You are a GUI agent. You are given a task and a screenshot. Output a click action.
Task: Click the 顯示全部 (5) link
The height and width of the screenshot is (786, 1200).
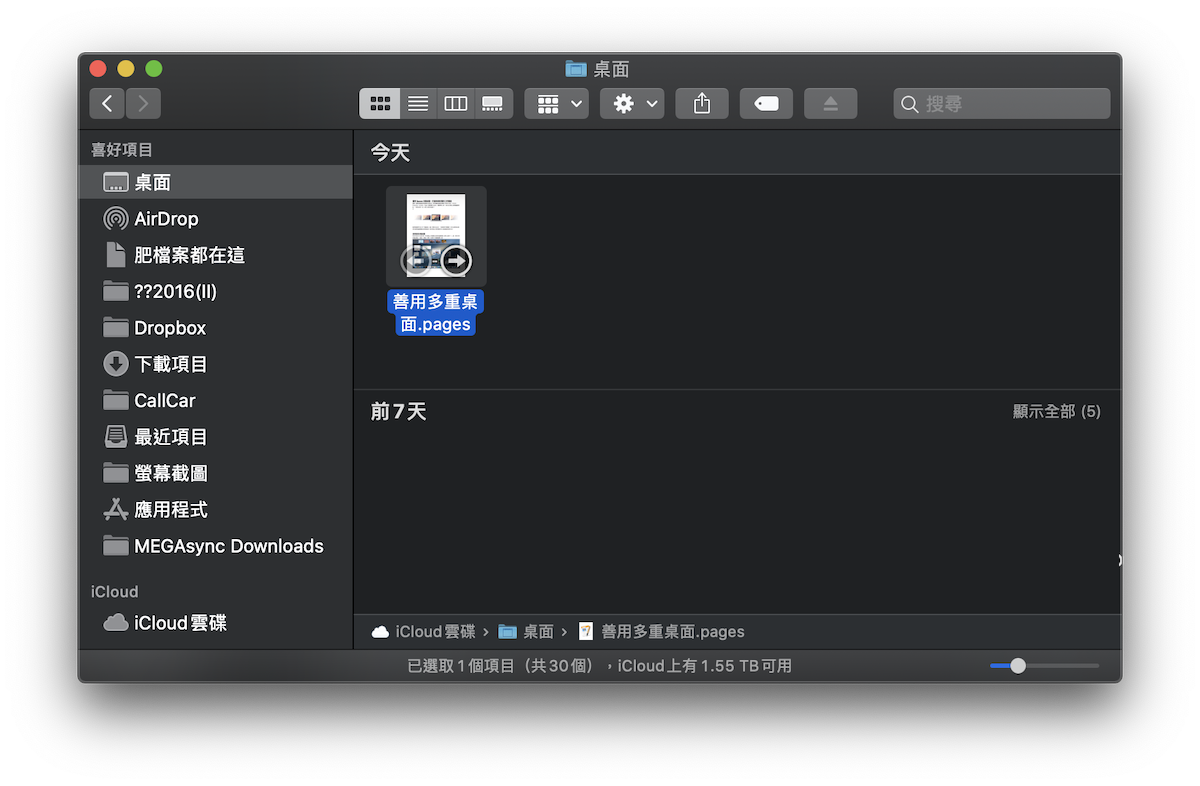click(x=1057, y=411)
